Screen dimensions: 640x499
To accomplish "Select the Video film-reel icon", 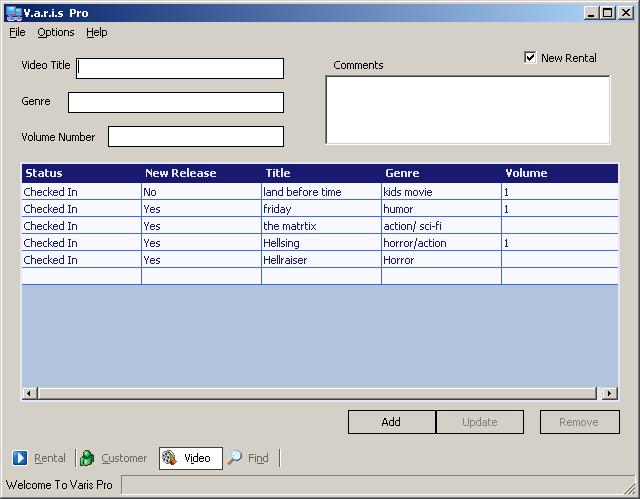I will (x=169, y=458).
